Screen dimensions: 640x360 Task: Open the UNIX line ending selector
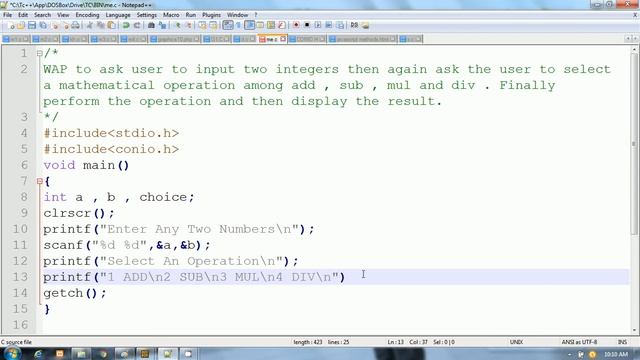pos(516,342)
